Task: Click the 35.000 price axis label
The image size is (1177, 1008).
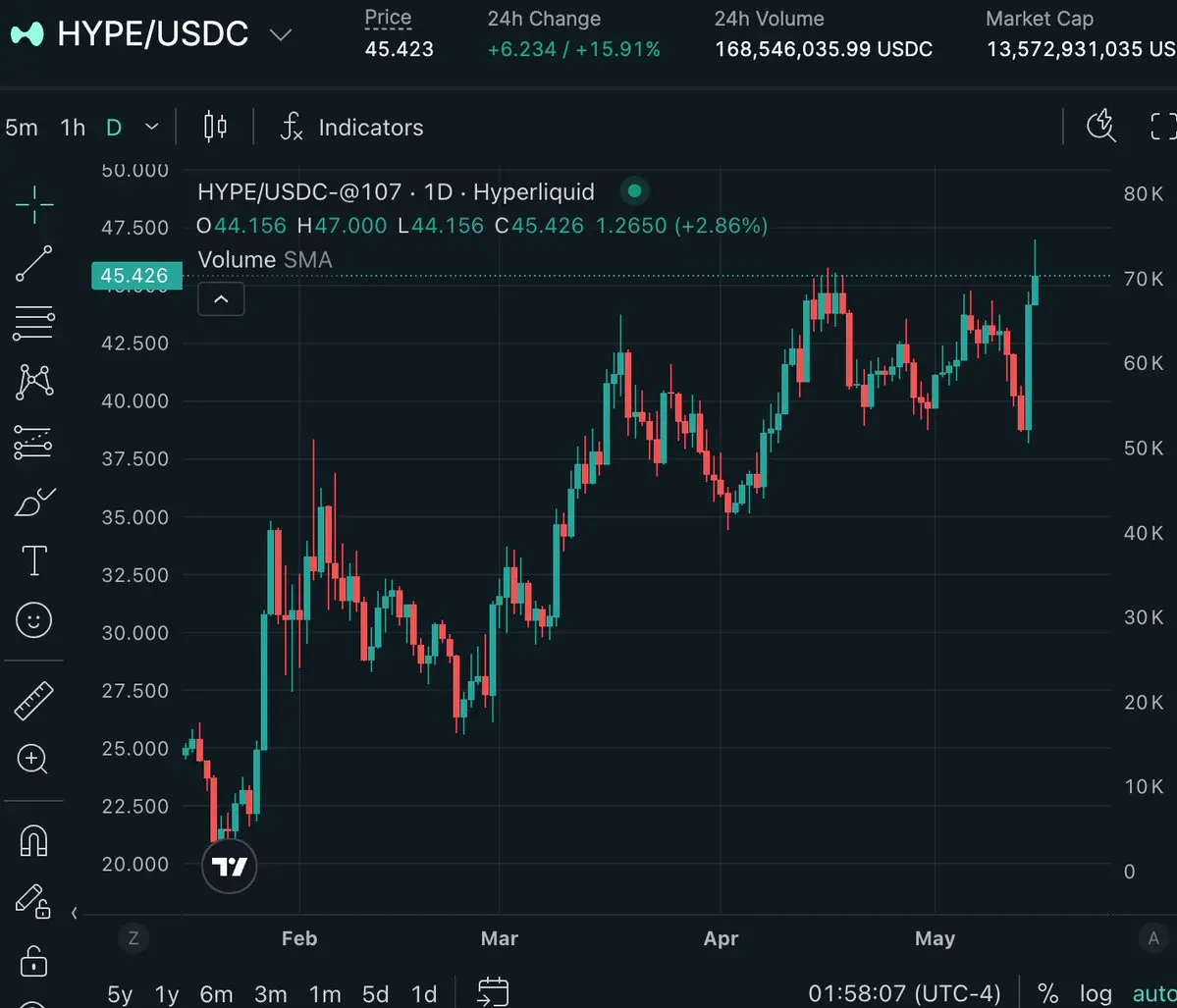Action: tap(135, 517)
